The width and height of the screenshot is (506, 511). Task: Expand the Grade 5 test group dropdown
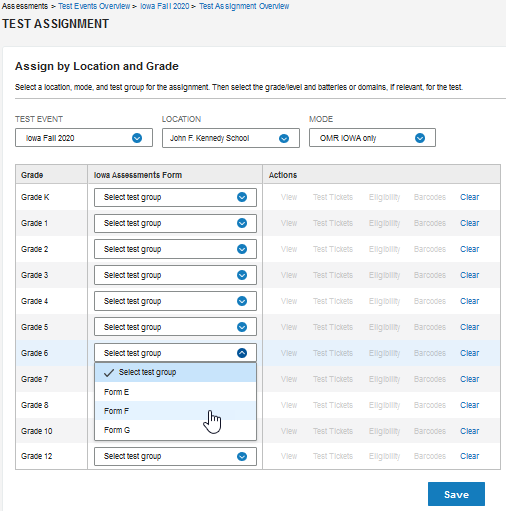pyautogui.click(x=175, y=327)
